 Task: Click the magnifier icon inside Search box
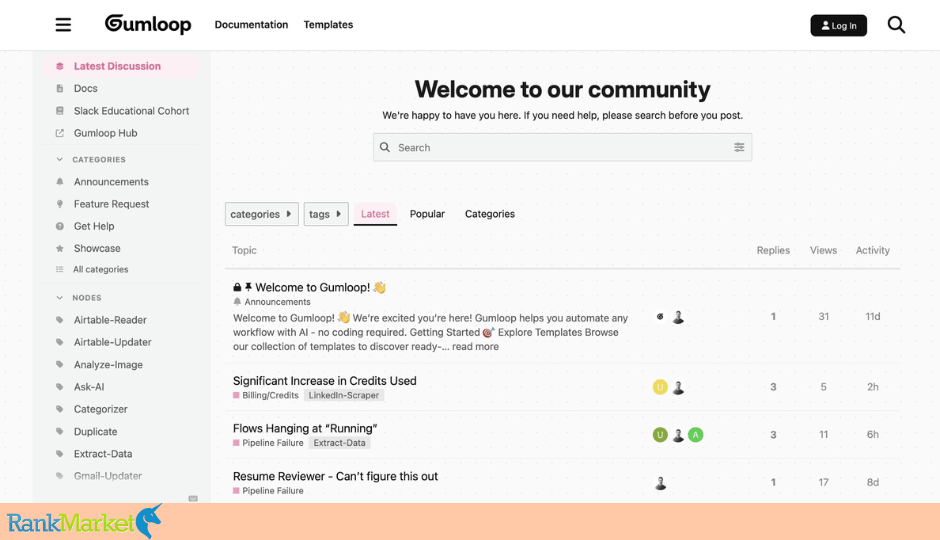pos(385,147)
